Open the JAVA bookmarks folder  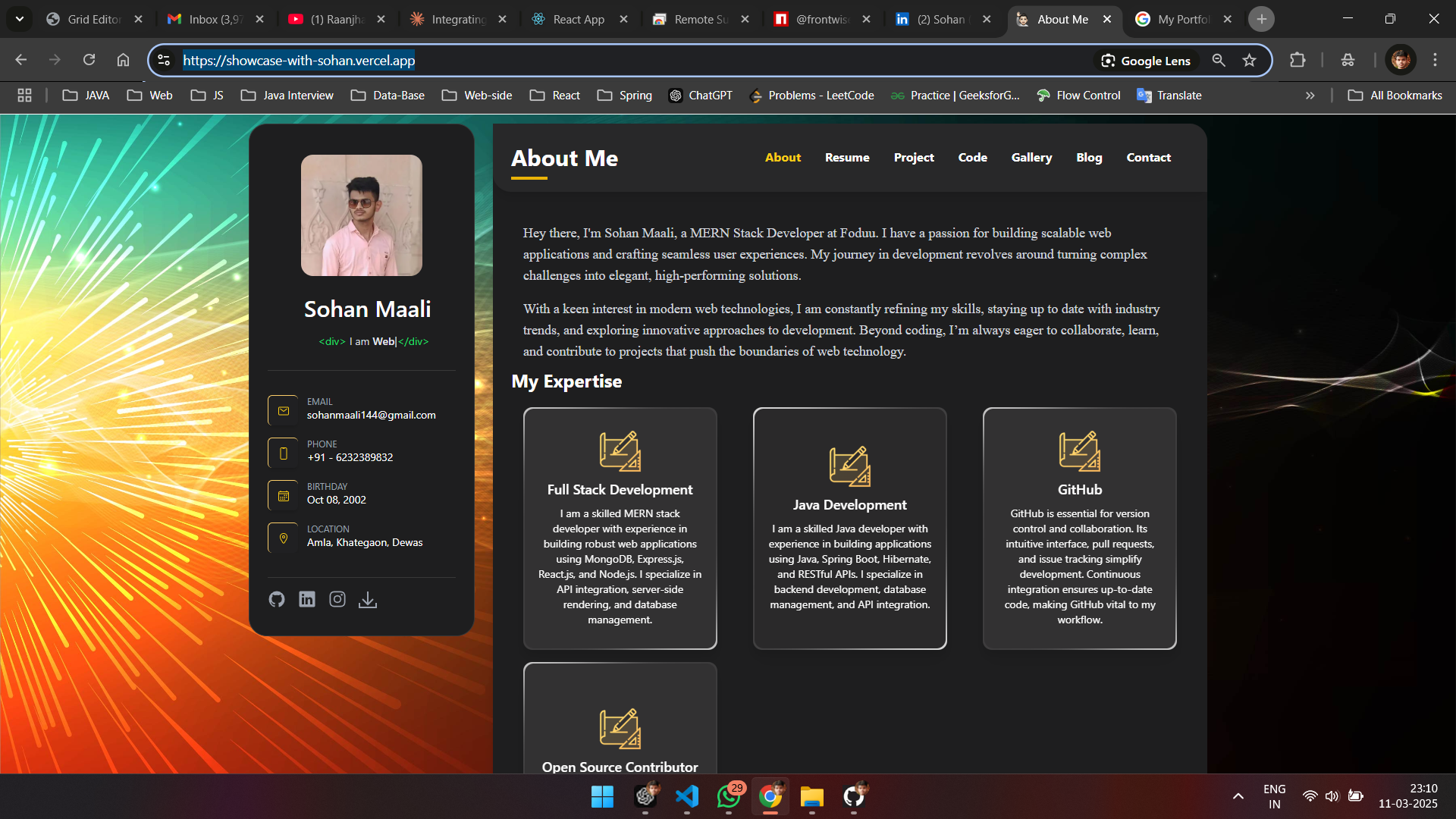(86, 96)
